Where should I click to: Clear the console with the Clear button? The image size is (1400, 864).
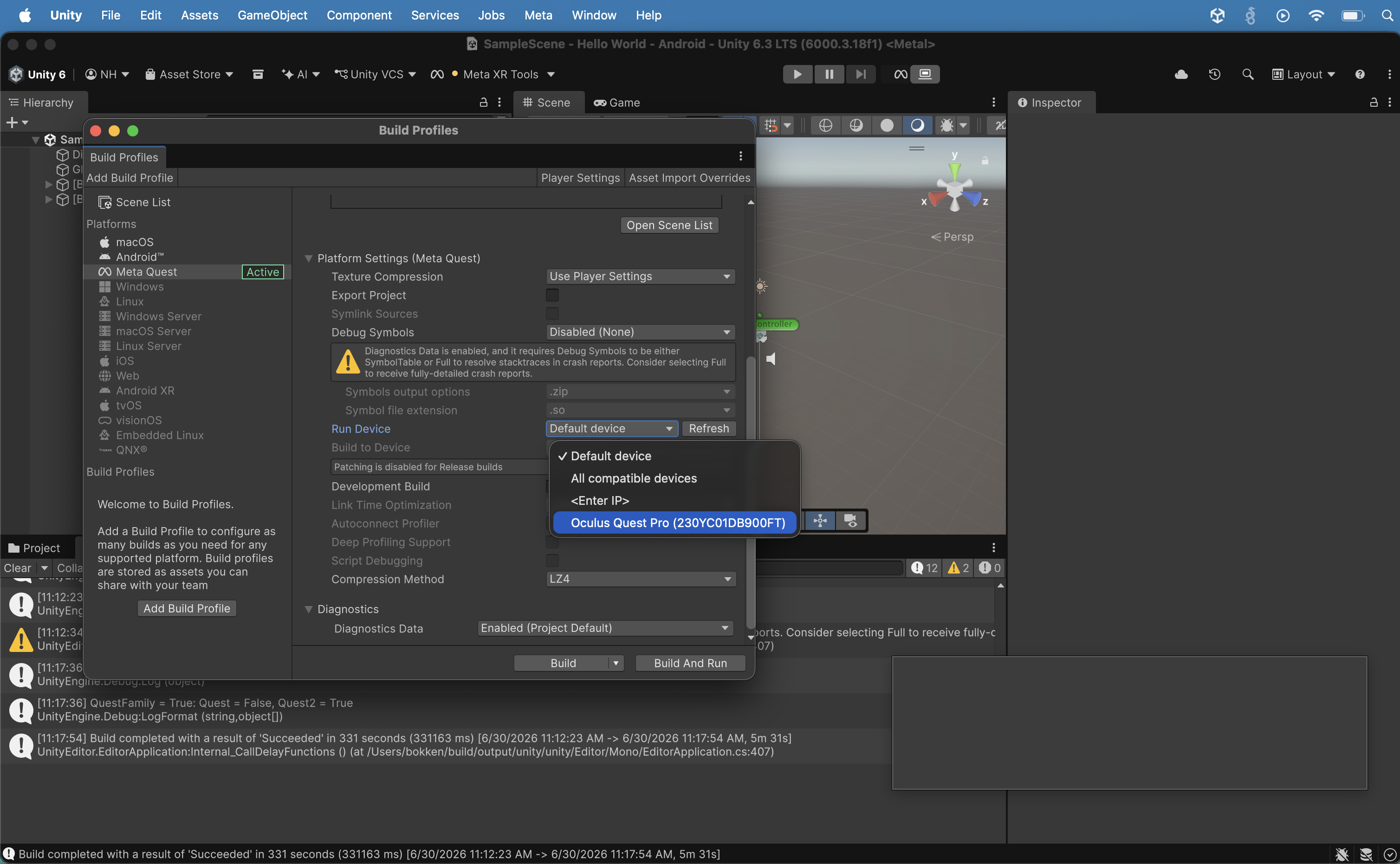coord(18,568)
